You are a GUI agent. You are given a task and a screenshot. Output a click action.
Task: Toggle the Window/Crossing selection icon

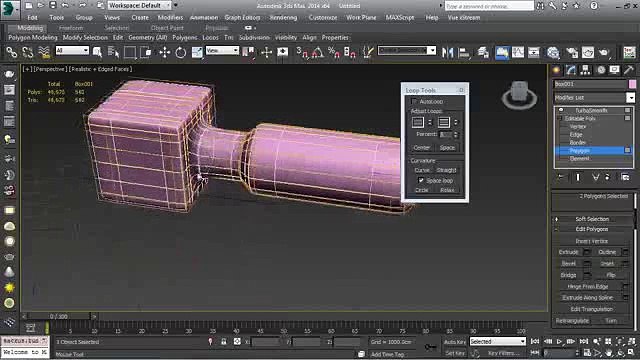click(x=147, y=52)
